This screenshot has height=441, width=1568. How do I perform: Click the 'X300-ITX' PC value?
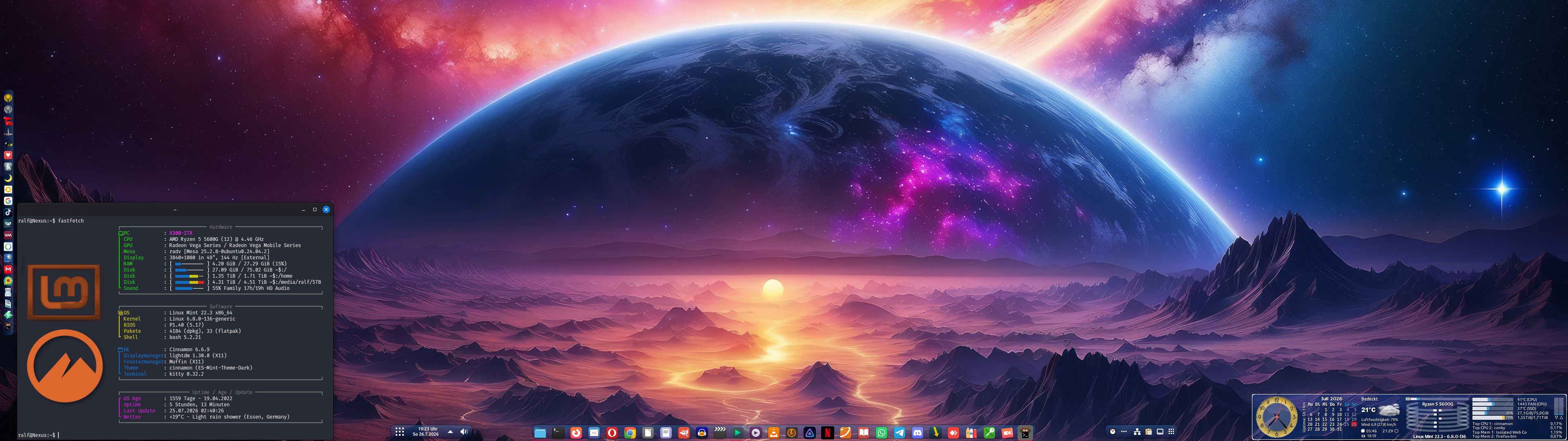(x=181, y=233)
